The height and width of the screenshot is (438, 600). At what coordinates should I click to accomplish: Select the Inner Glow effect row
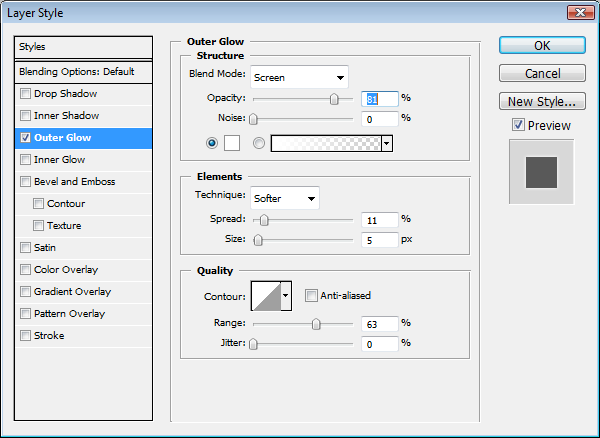(x=83, y=160)
